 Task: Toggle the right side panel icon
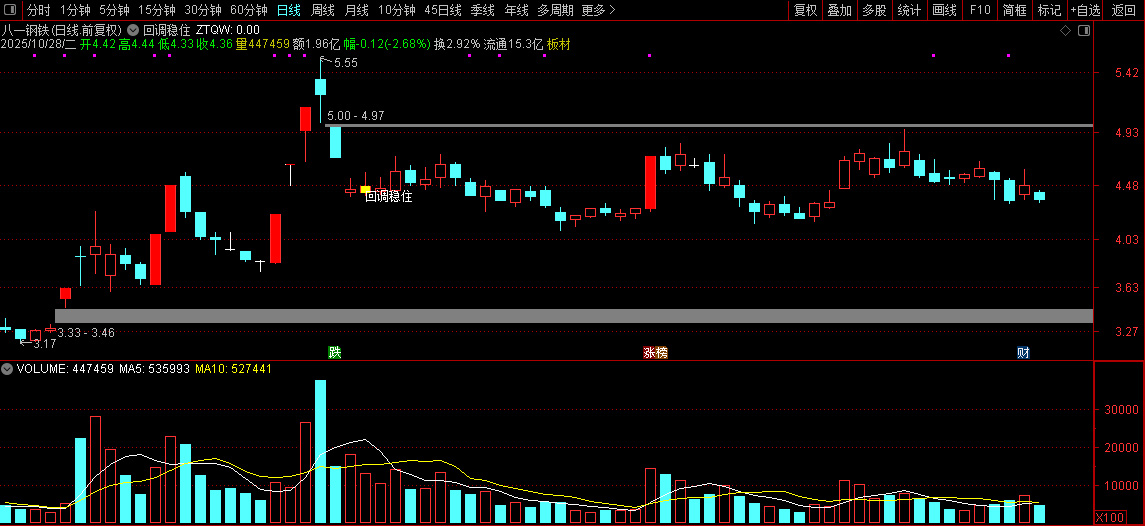pyautogui.click(x=1084, y=30)
